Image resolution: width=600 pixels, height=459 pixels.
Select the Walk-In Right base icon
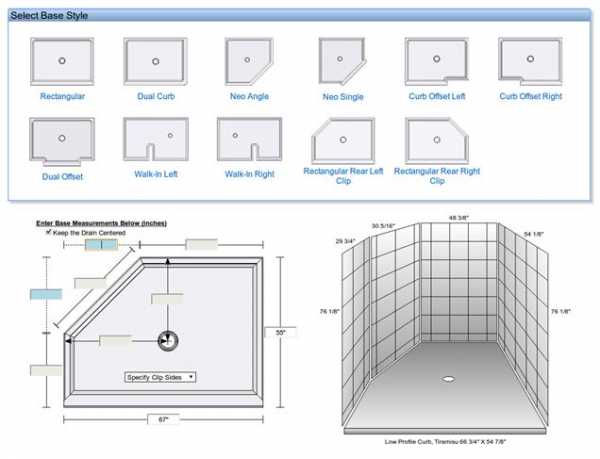(x=249, y=140)
